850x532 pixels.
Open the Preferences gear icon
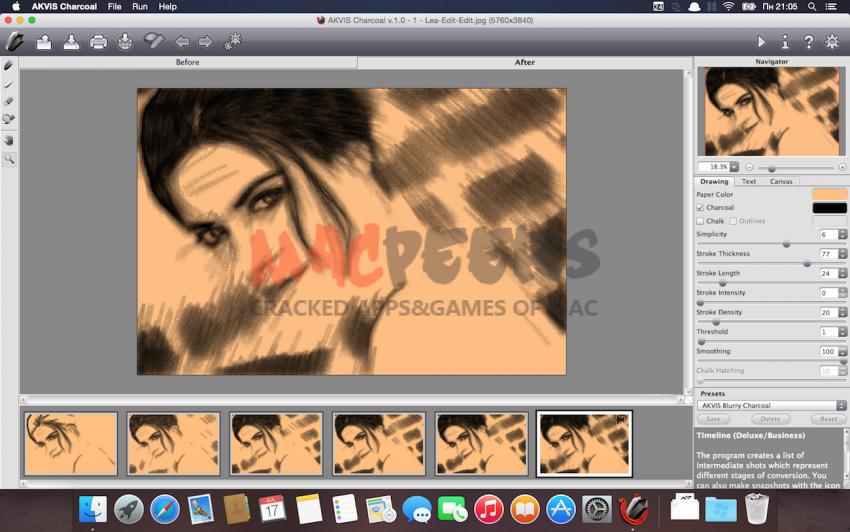(x=832, y=42)
